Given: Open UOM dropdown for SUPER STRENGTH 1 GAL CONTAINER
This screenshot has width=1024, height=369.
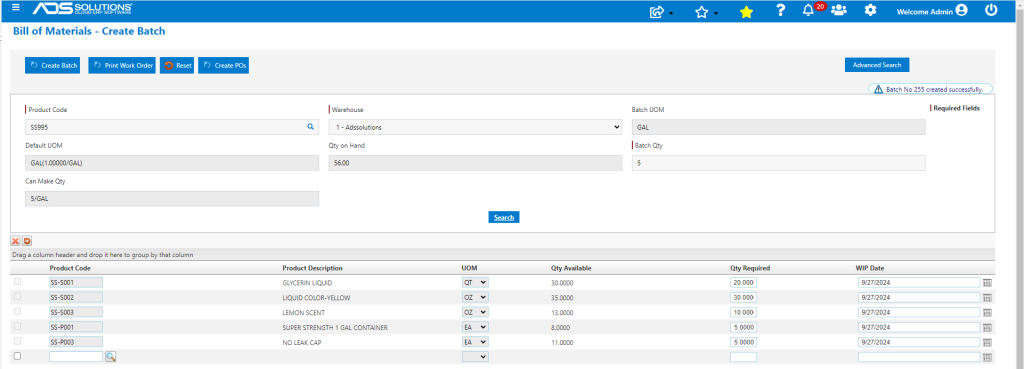Looking at the screenshot, I should pyautogui.click(x=475, y=327).
